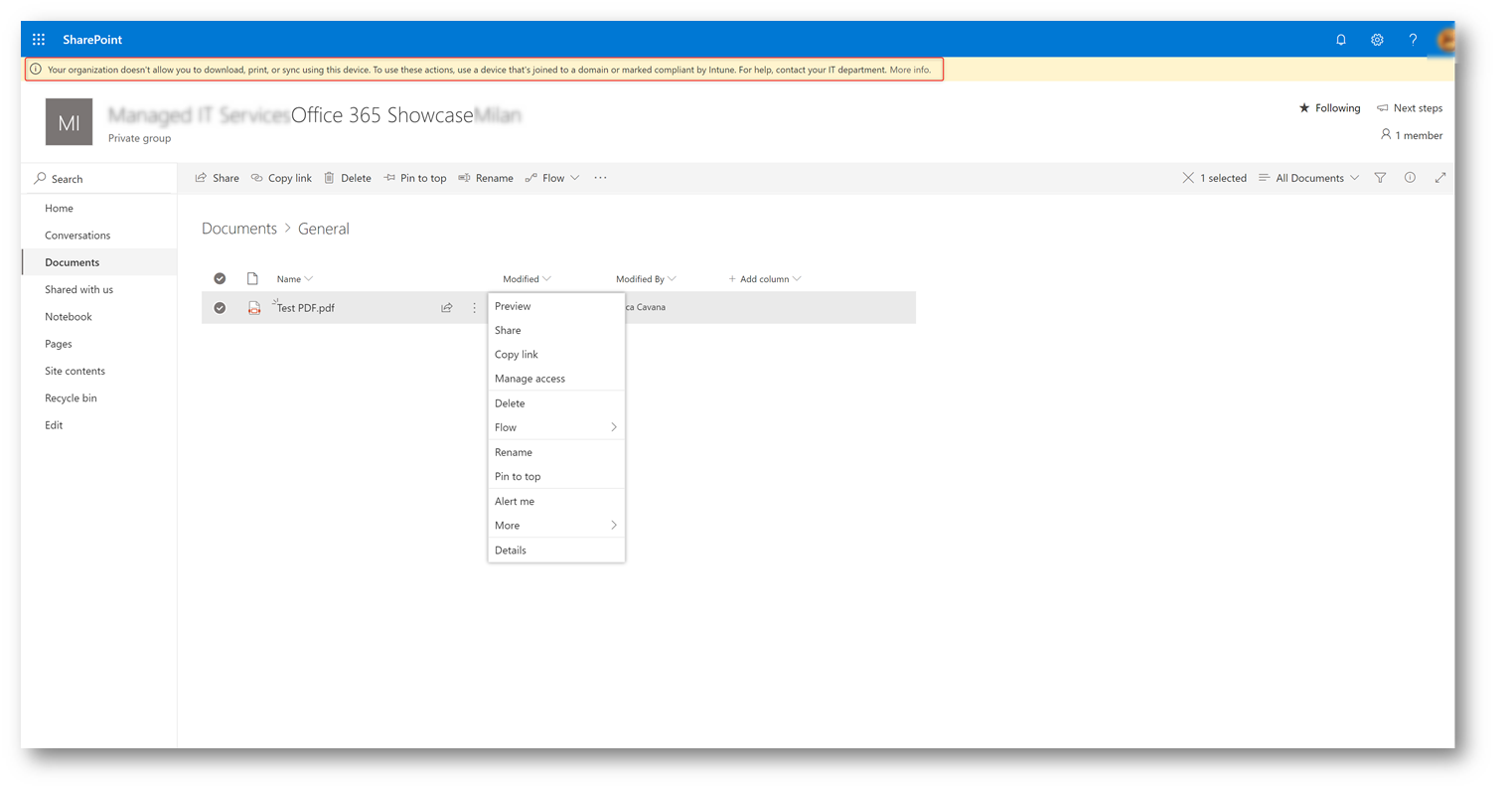Screen dimensions: 1512x790
Task: Click the PDF file type icon
Action: tap(254, 308)
